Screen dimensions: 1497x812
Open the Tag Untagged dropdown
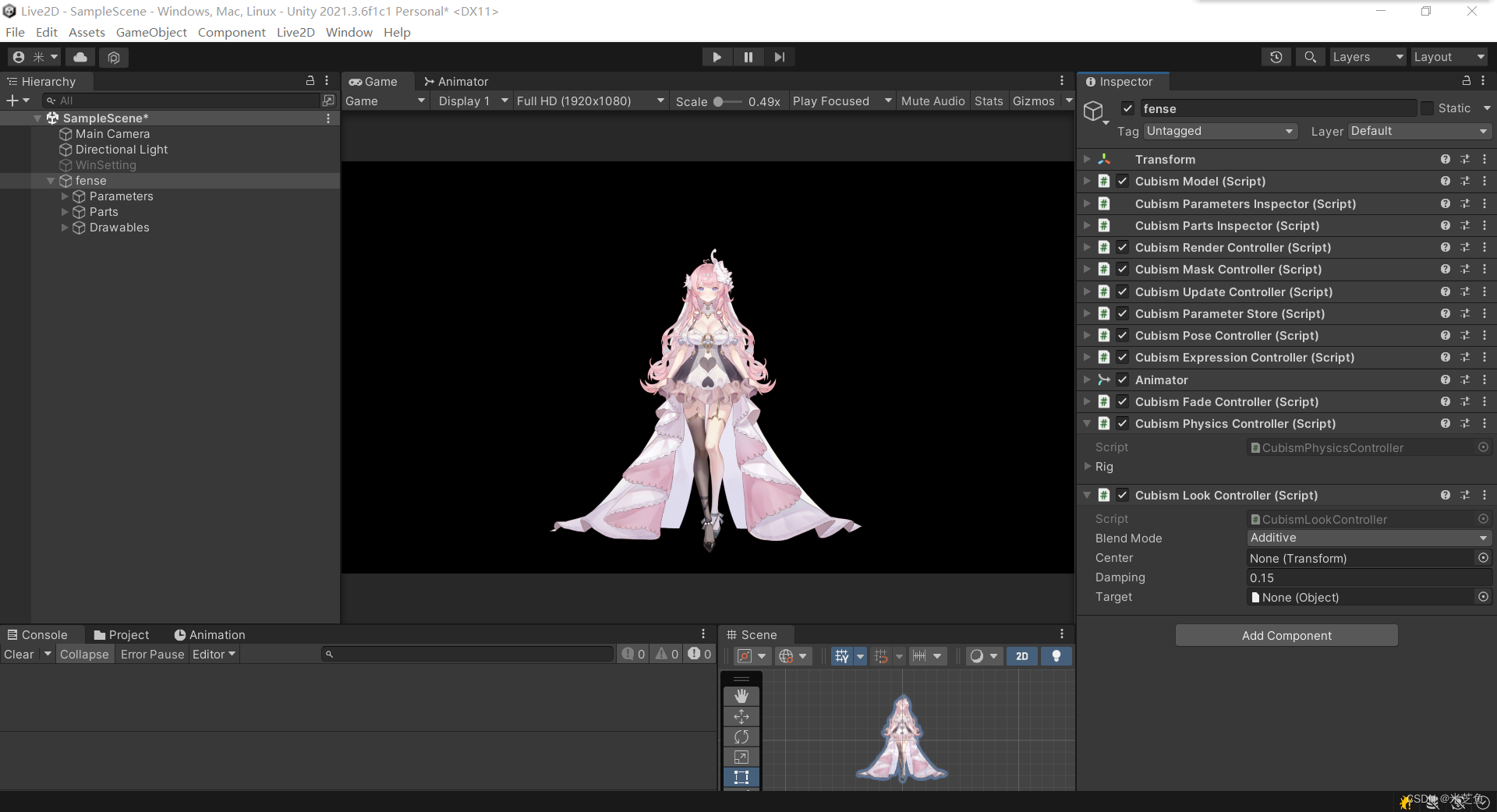[1220, 131]
